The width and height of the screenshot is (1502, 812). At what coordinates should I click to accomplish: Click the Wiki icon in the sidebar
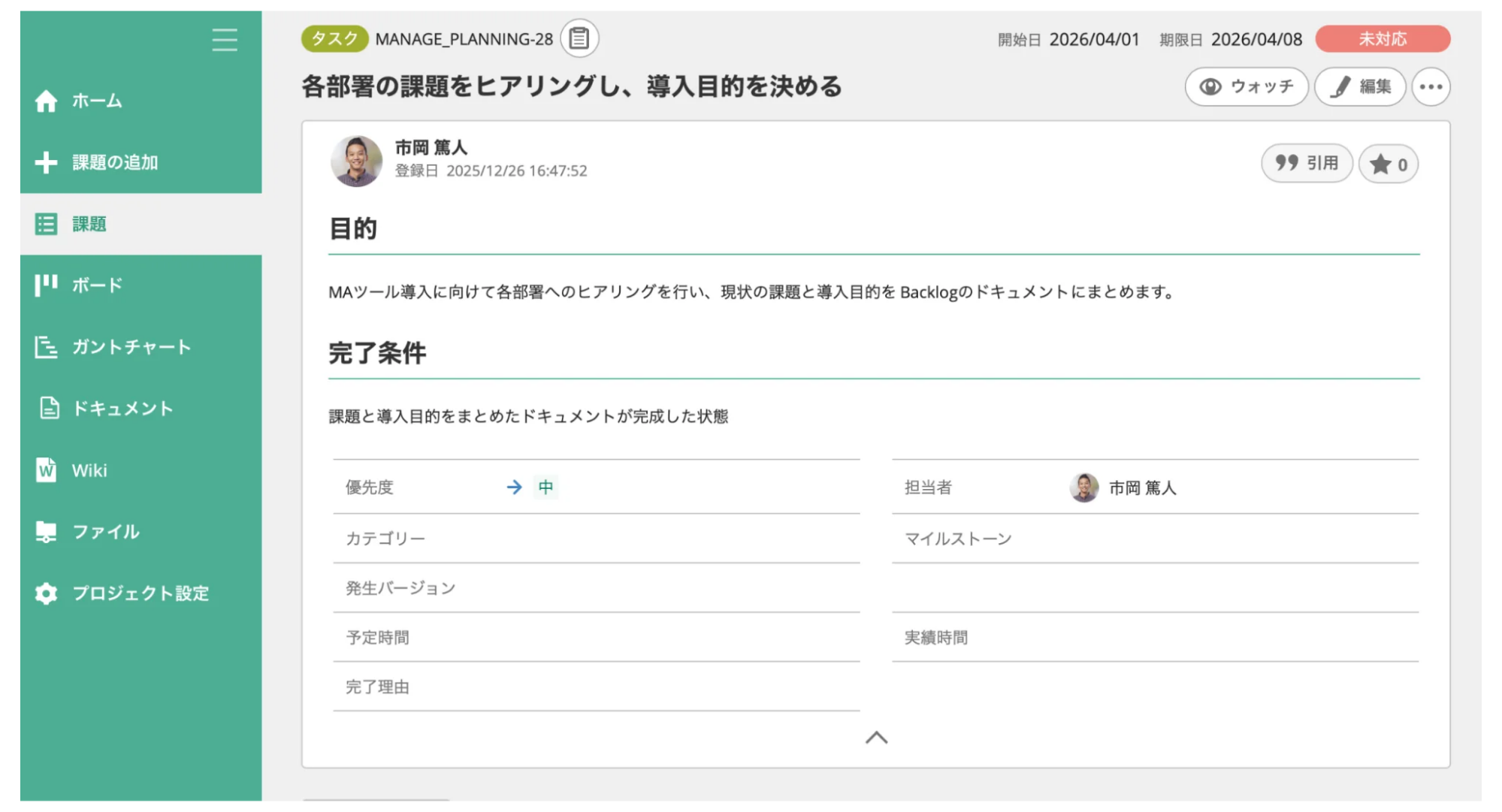tap(46, 470)
